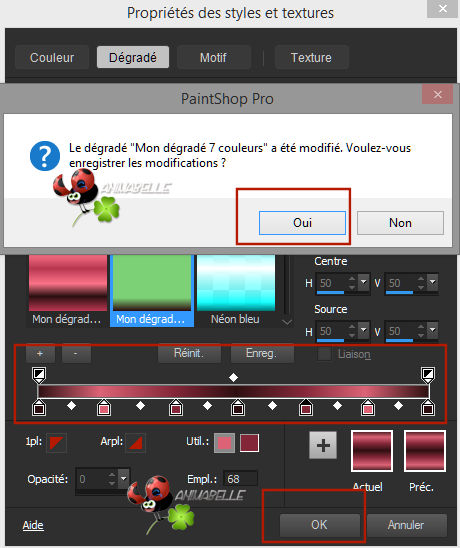460x548 pixels.
Task: Select the opacity midpoint diamond above the gradient bar
Action: 233,377
